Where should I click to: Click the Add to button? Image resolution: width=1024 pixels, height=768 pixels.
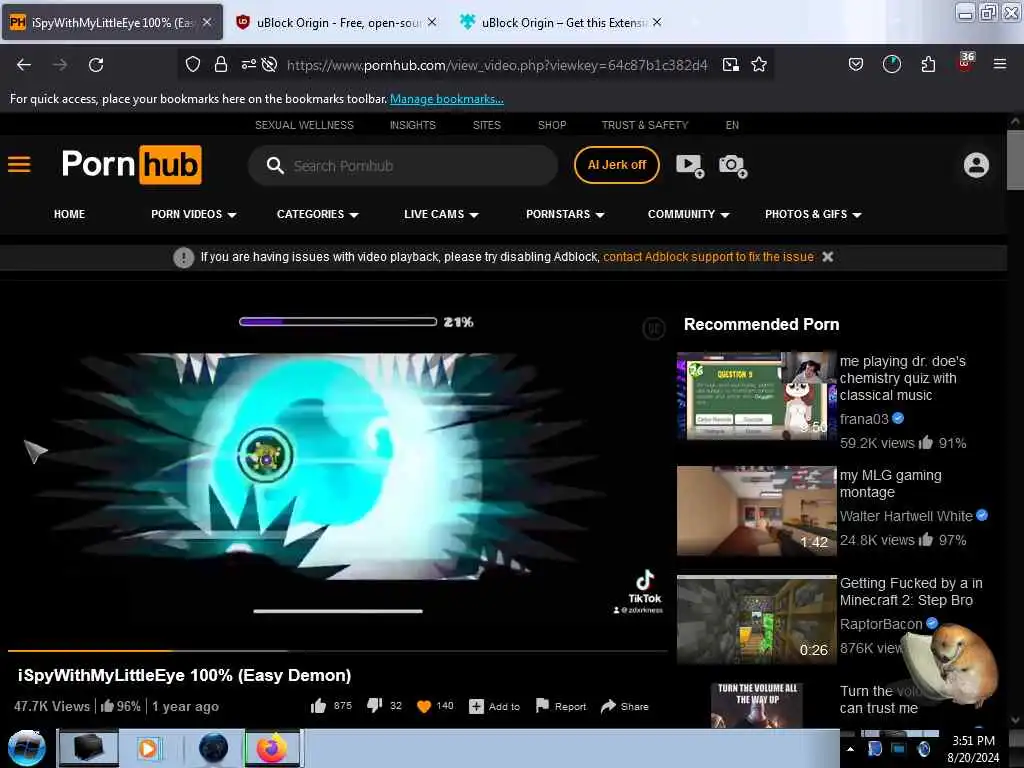pyautogui.click(x=495, y=706)
